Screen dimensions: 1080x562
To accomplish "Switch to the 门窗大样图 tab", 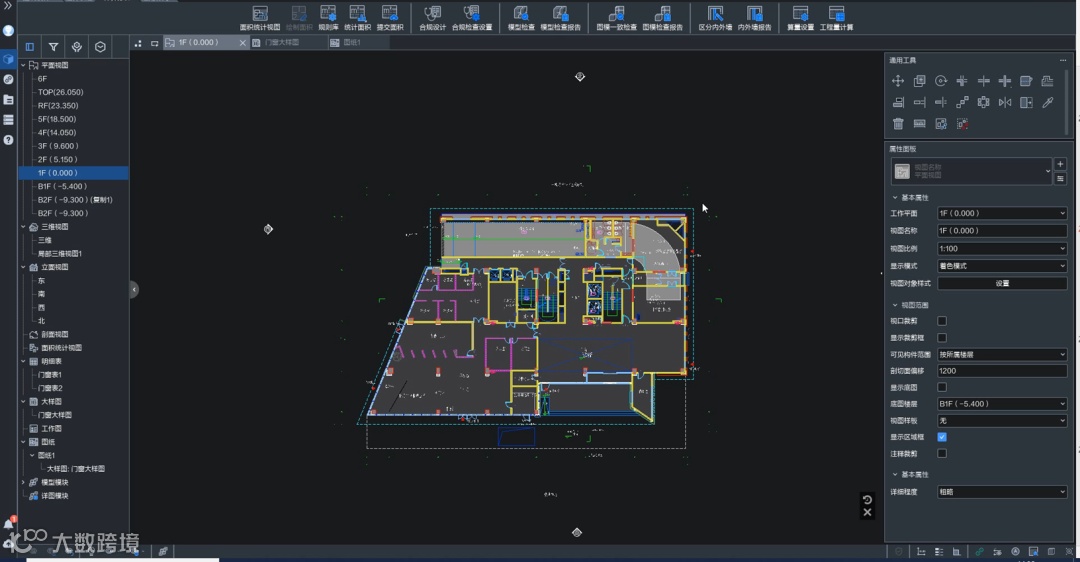I will 282,43.
